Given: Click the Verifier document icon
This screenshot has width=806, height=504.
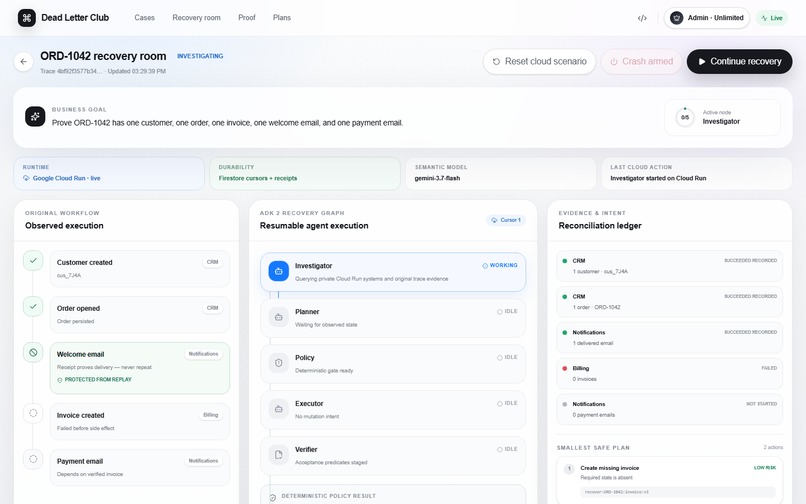Looking at the screenshot, I should (279, 455).
